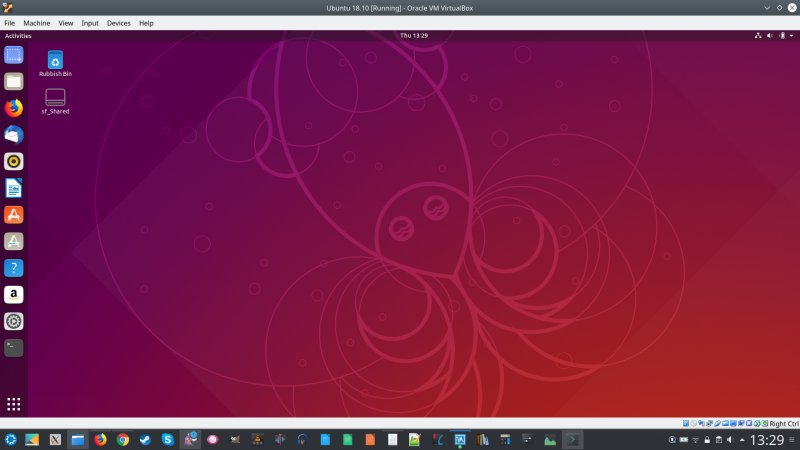800x450 pixels.
Task: Select the sf_Shared desktop icon
Action: [55, 101]
